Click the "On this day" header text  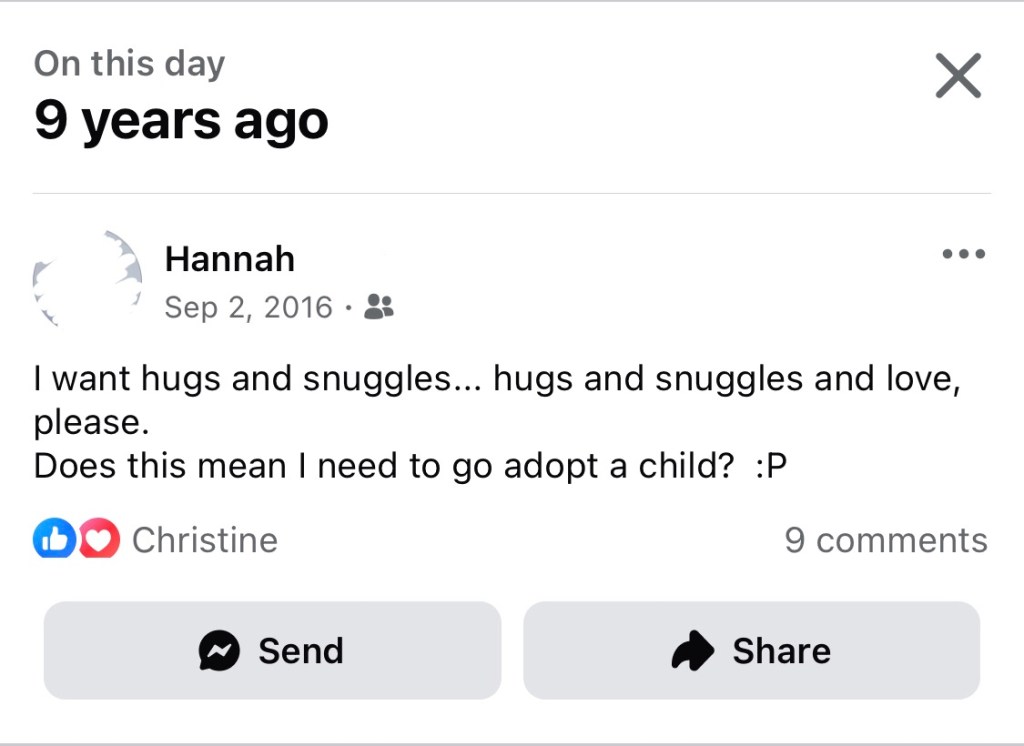[129, 63]
